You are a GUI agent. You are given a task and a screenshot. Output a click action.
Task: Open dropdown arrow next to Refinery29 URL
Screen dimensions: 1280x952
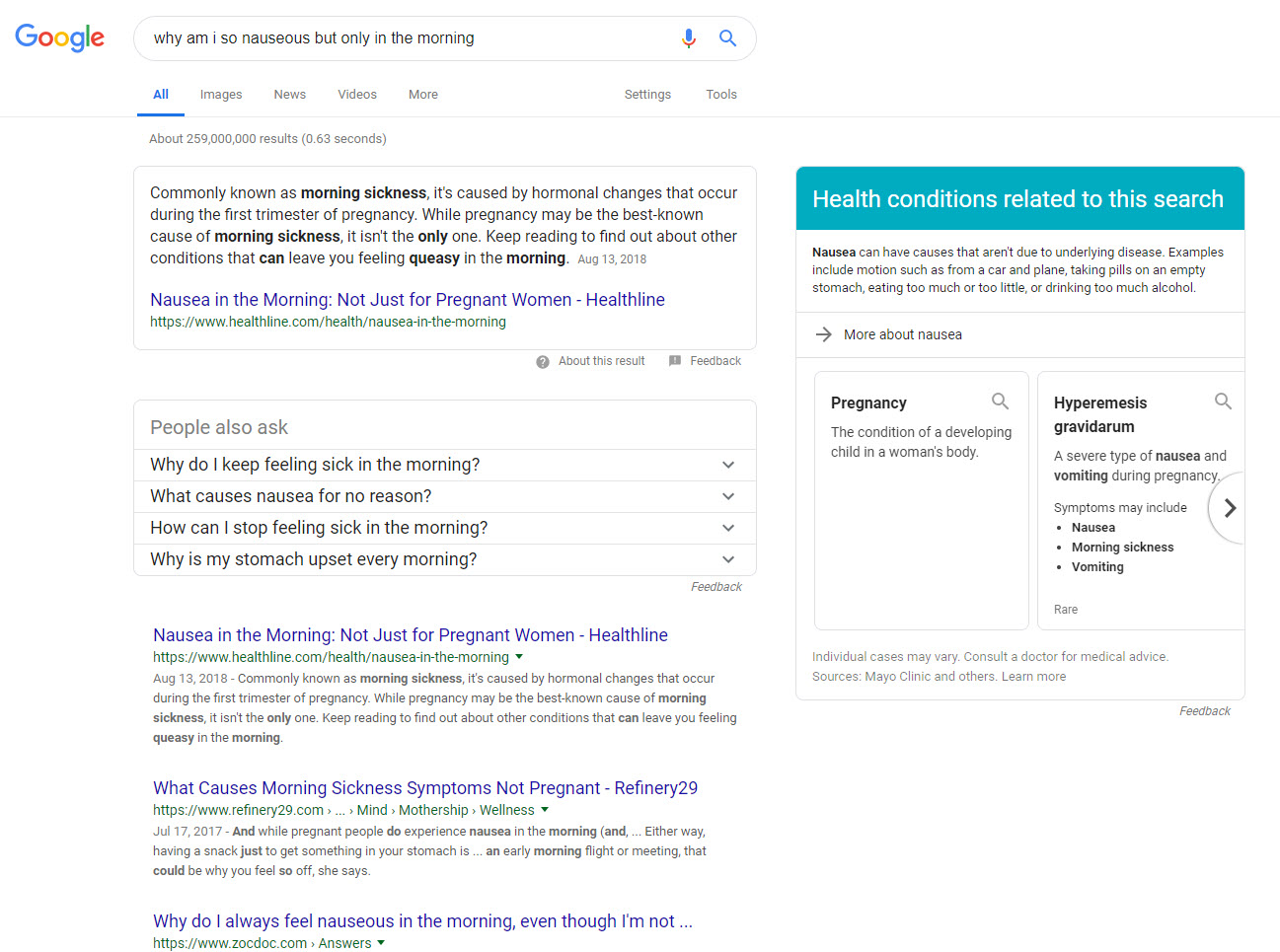coord(545,810)
